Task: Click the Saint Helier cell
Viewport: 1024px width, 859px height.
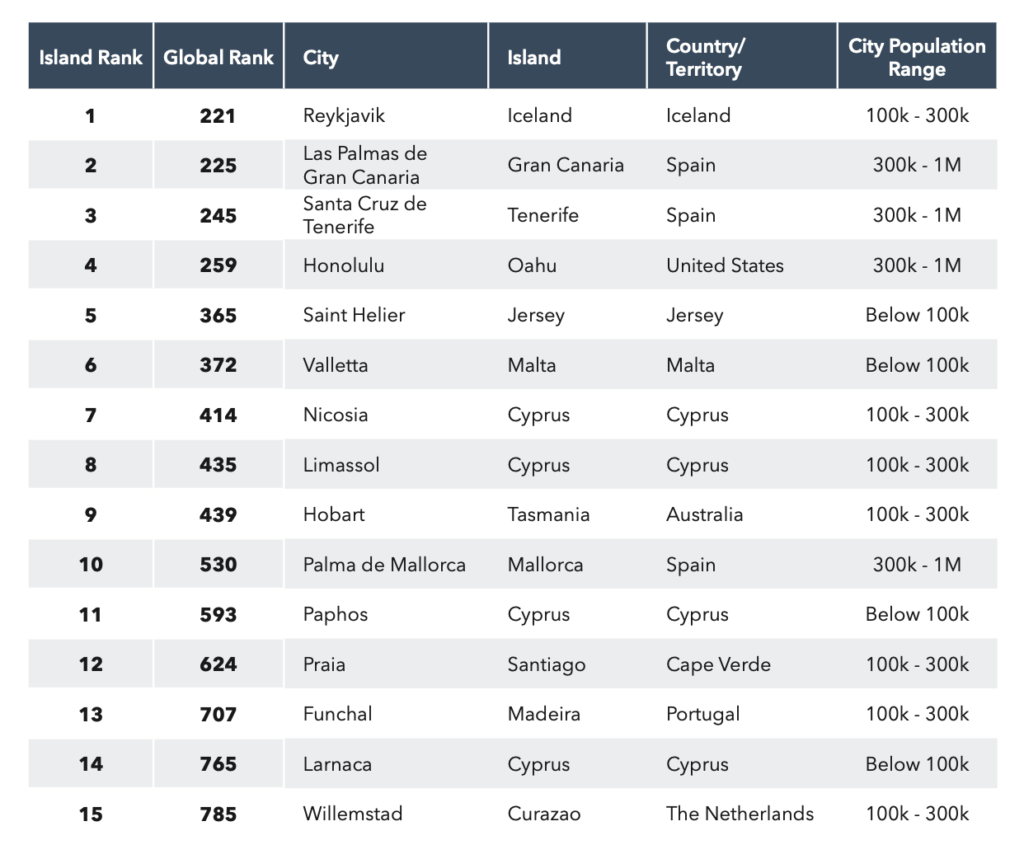Action: point(354,315)
